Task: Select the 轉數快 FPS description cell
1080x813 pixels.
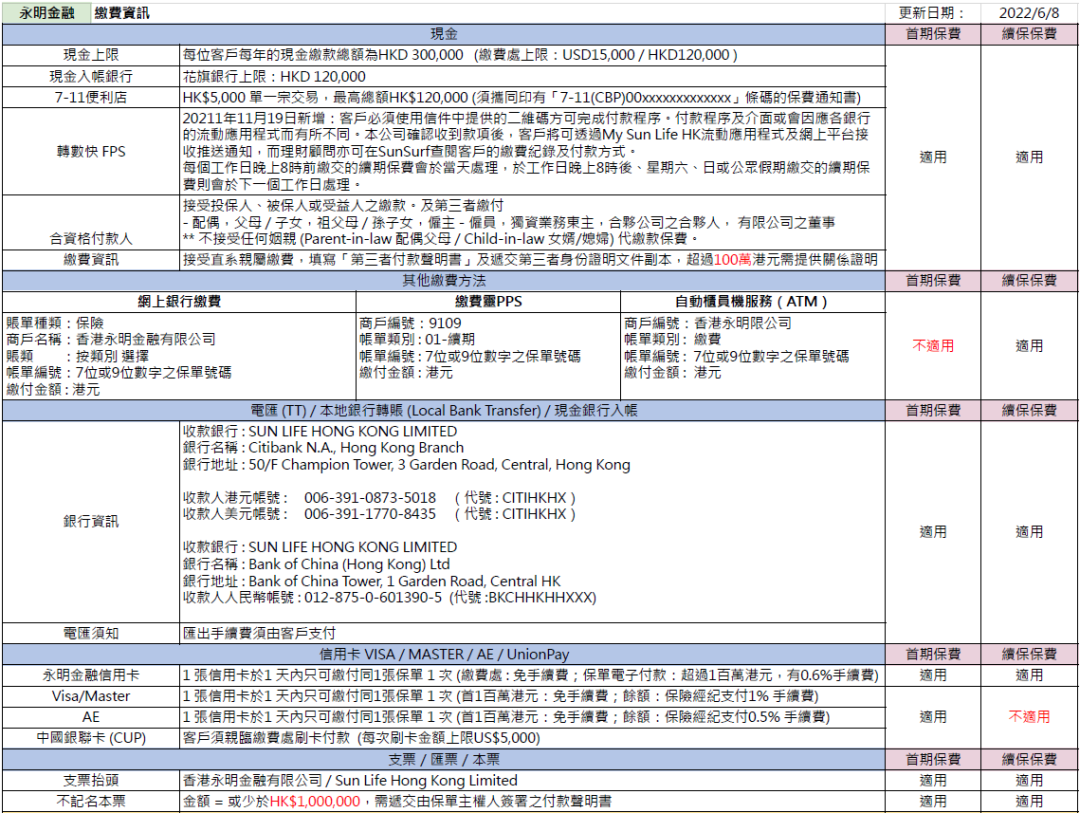Action: tap(529, 152)
